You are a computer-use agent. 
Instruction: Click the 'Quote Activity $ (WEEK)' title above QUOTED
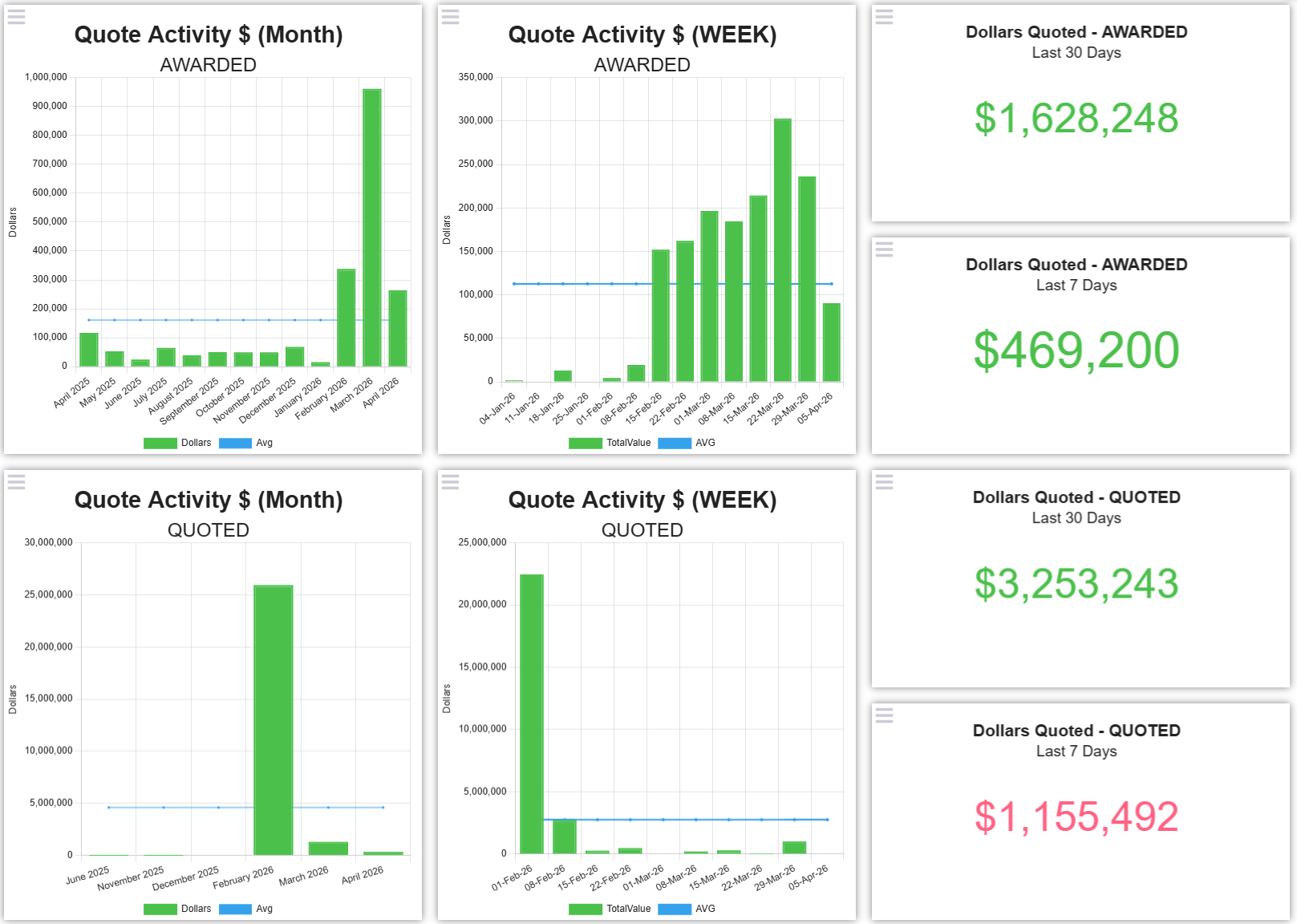click(x=642, y=500)
